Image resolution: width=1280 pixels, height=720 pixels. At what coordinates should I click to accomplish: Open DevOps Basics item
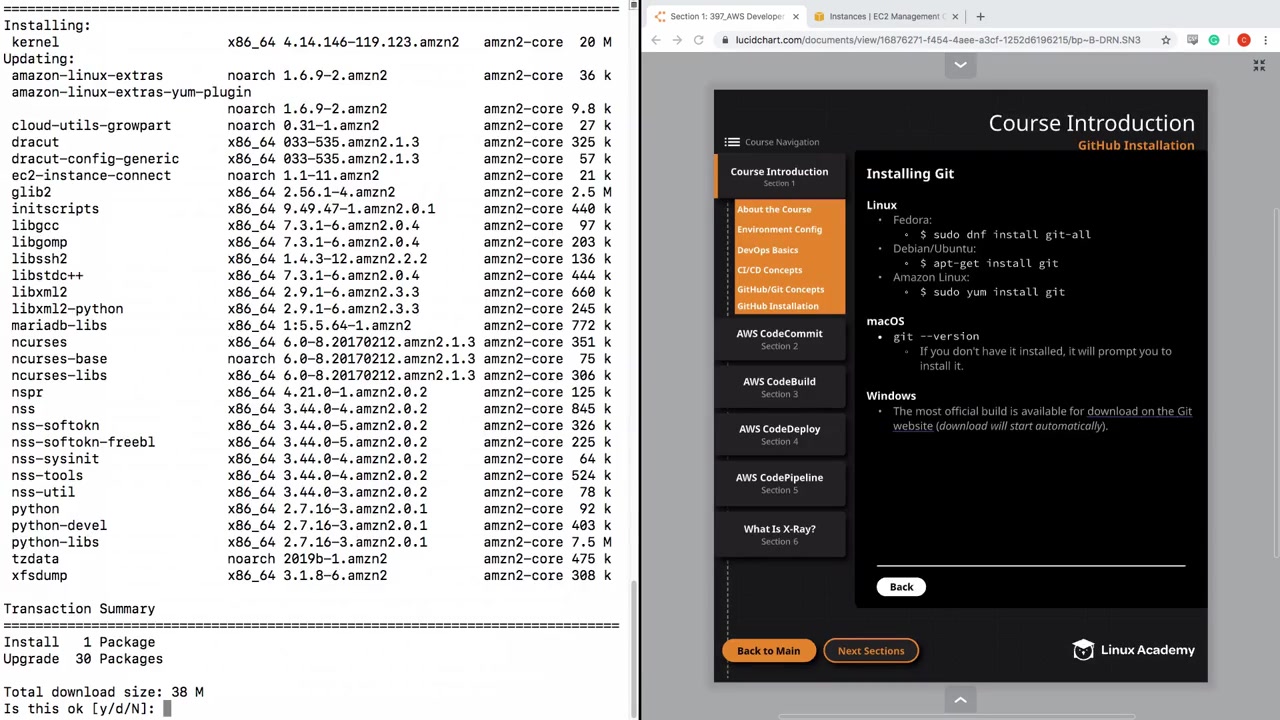767,250
